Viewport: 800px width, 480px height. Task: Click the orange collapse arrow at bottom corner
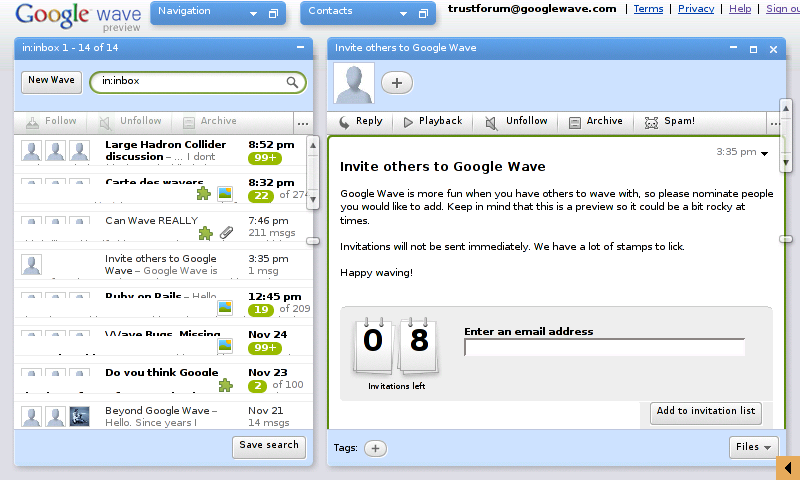[x=787, y=468]
